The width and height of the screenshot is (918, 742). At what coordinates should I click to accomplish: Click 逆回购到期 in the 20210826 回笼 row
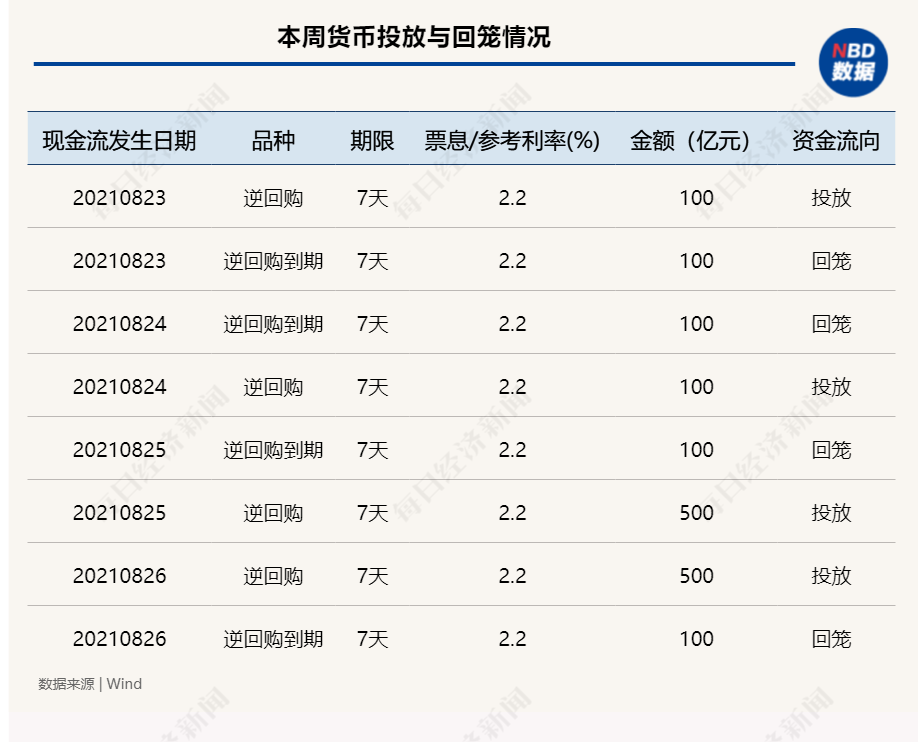tap(273, 639)
